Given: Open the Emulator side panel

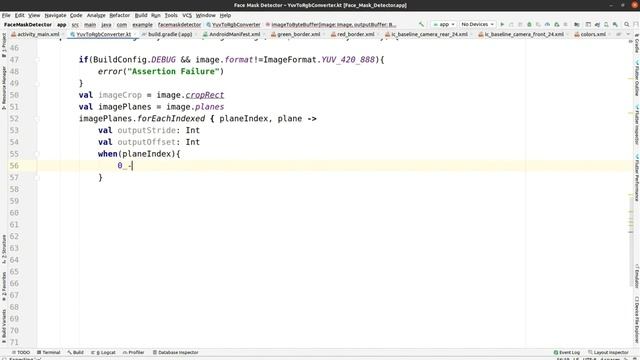Looking at the screenshot, I should [x=636, y=276].
